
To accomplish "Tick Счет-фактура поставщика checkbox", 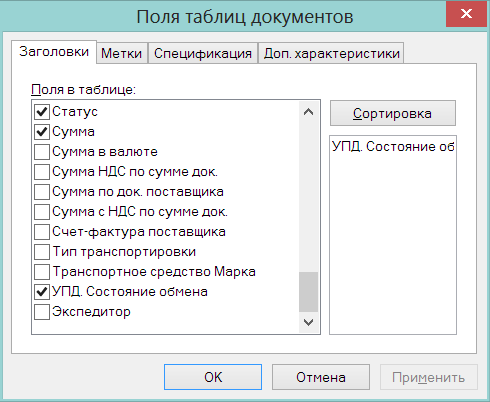I will click(x=42, y=232).
